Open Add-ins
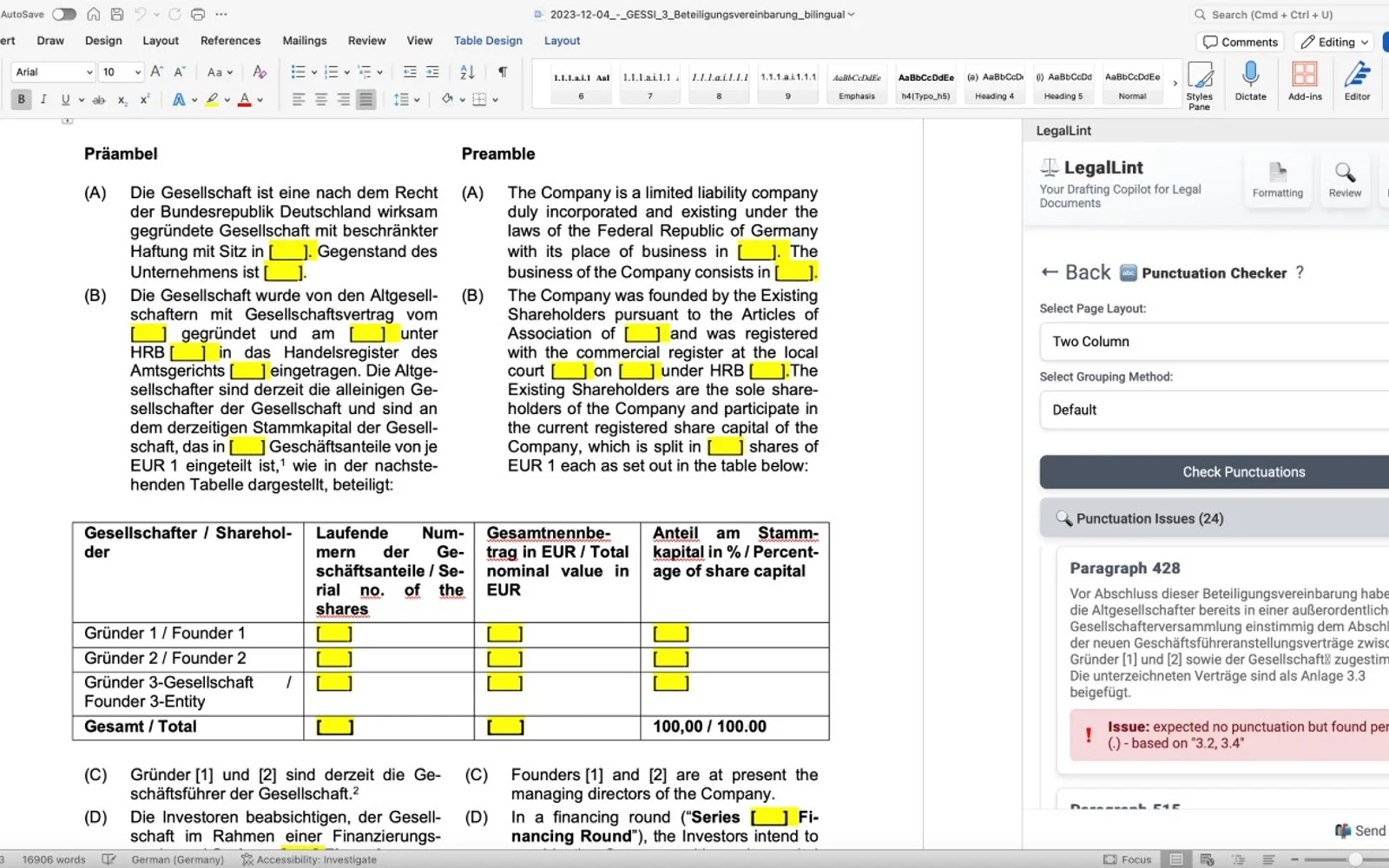 pos(1305,82)
